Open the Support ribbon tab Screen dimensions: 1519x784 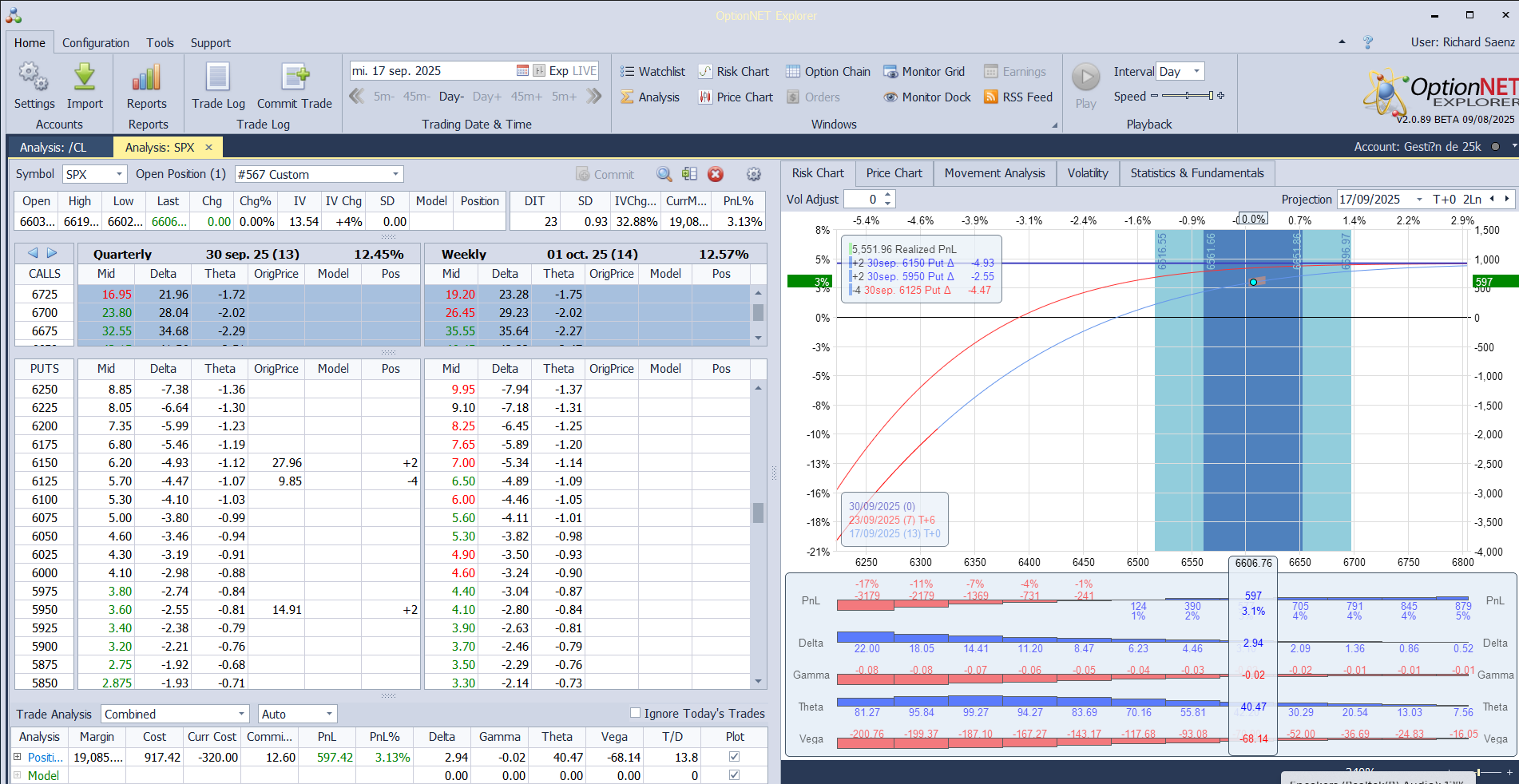coord(211,43)
